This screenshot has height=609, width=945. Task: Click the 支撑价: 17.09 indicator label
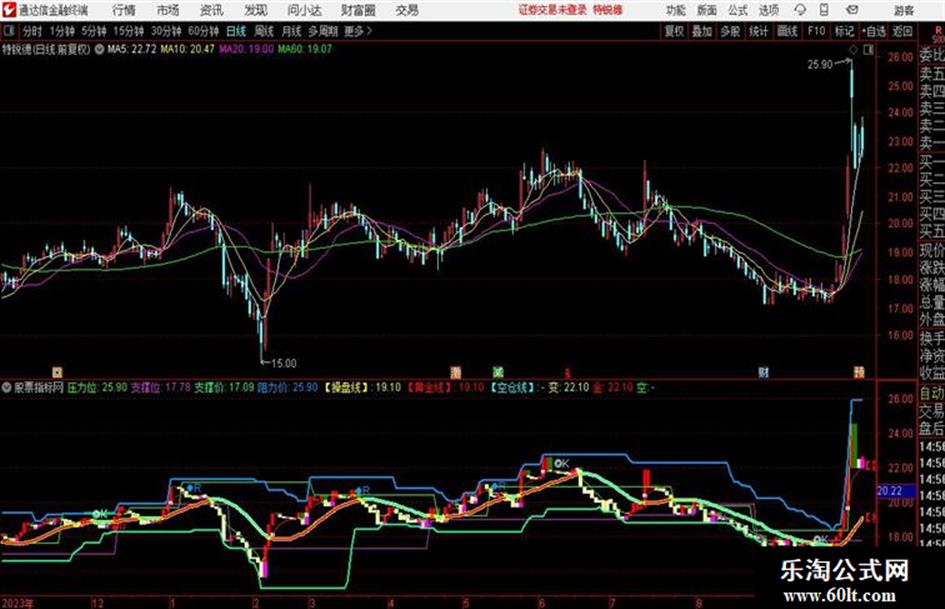click(x=224, y=387)
